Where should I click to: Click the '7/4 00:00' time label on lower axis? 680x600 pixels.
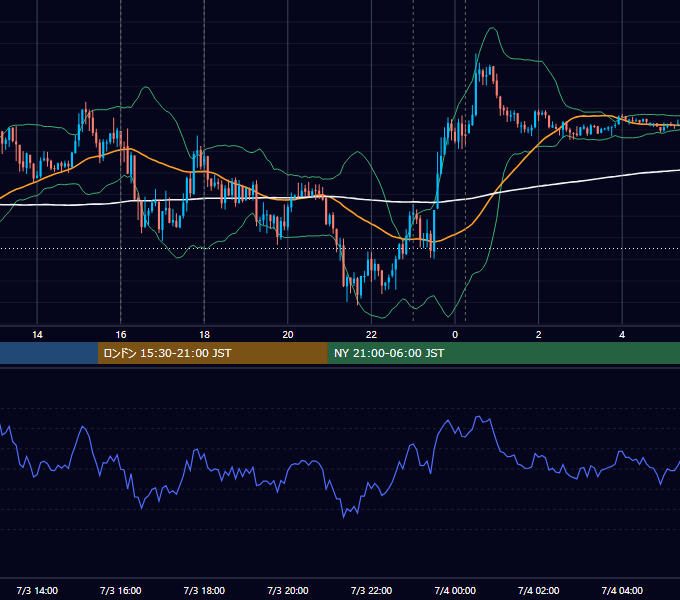[x=455, y=590]
